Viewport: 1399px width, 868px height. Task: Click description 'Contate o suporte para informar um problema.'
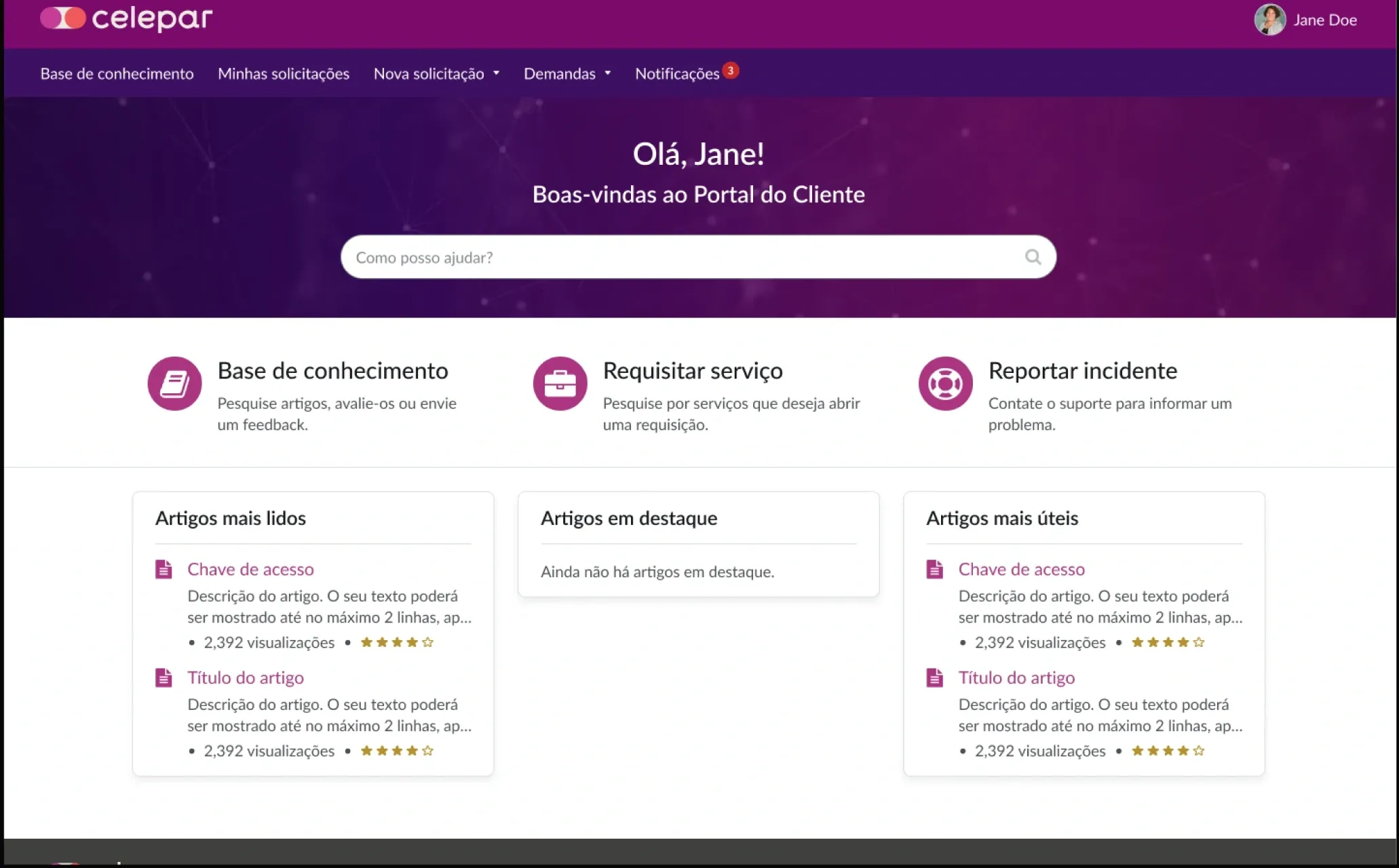coord(1109,414)
